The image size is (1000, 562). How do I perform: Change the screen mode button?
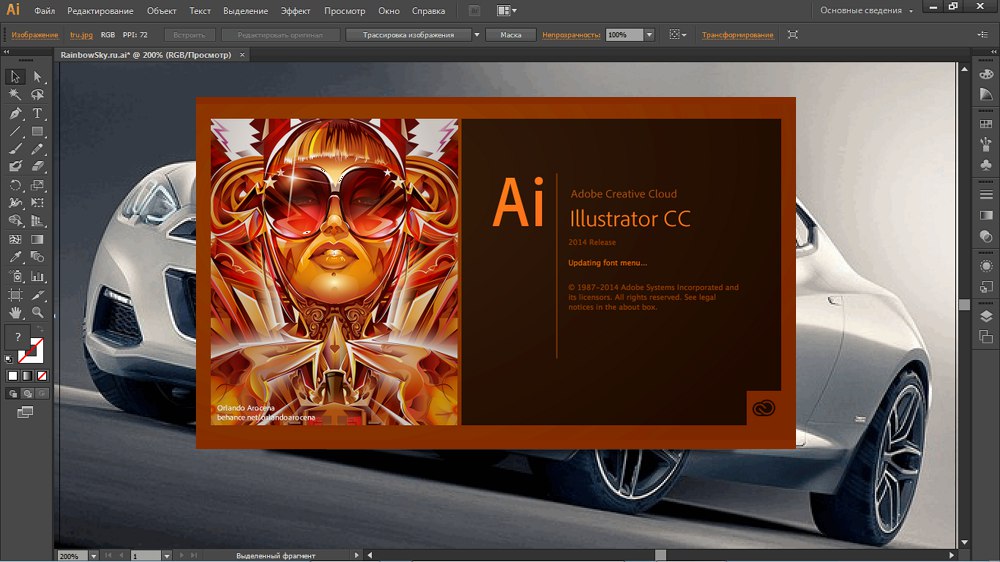[x=25, y=413]
